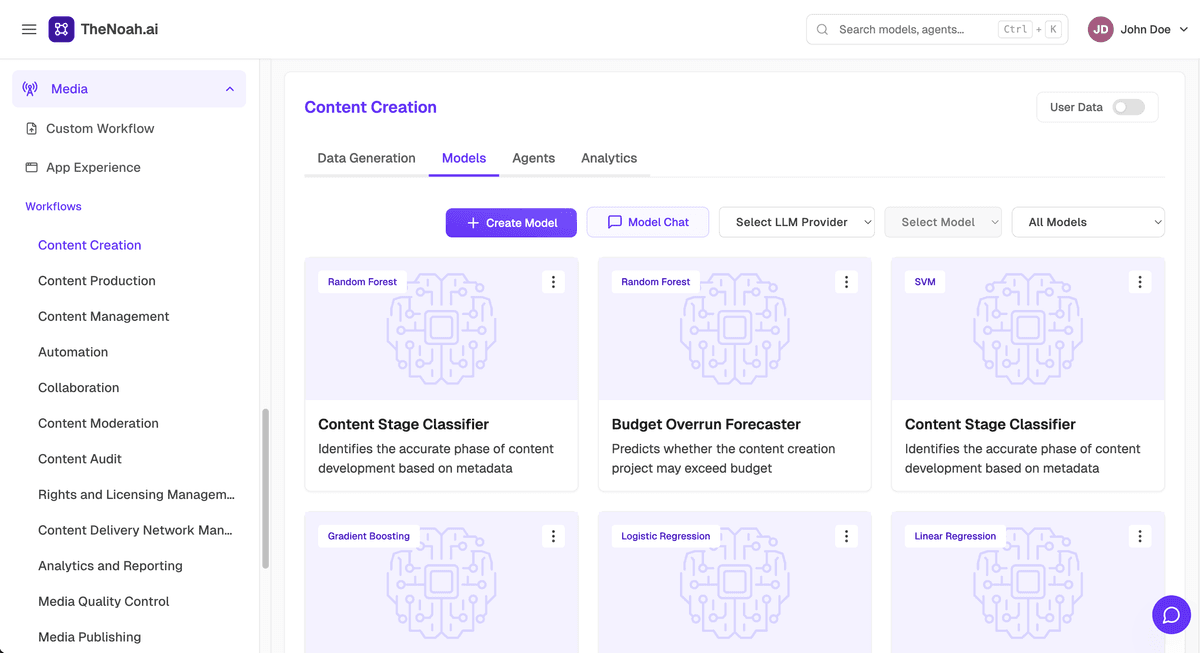Click the brain thumbnail on Gradient Boosting card
The height and width of the screenshot is (653, 1200).
click(x=441, y=584)
